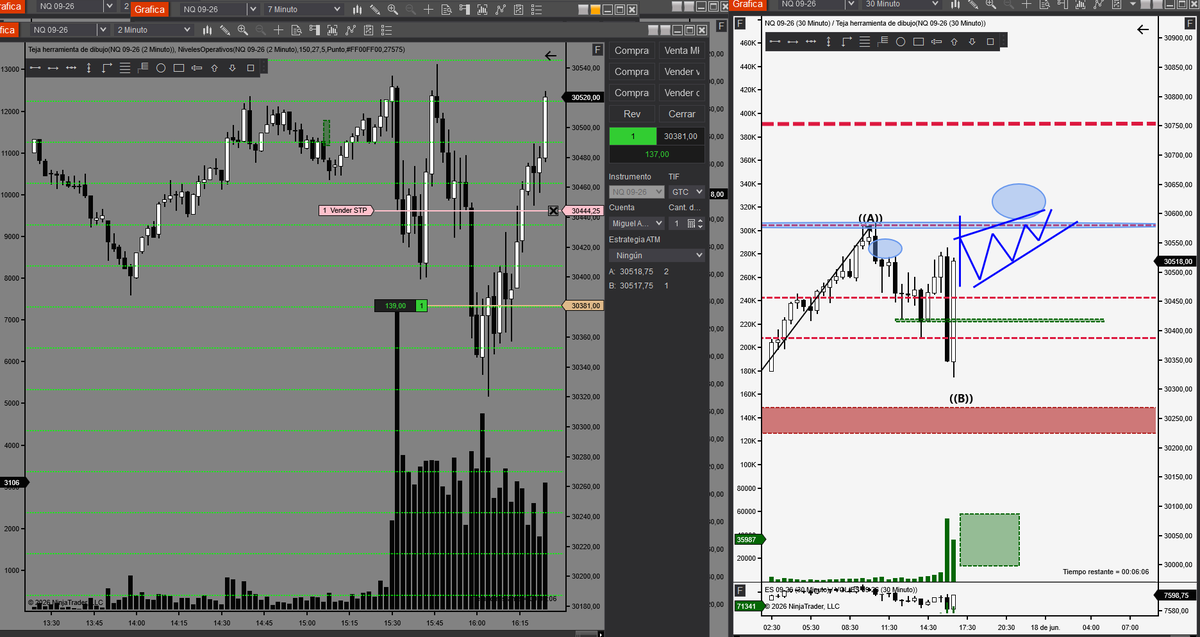Reverse position with Rev button
The width and height of the screenshot is (1200, 637).
click(x=632, y=114)
